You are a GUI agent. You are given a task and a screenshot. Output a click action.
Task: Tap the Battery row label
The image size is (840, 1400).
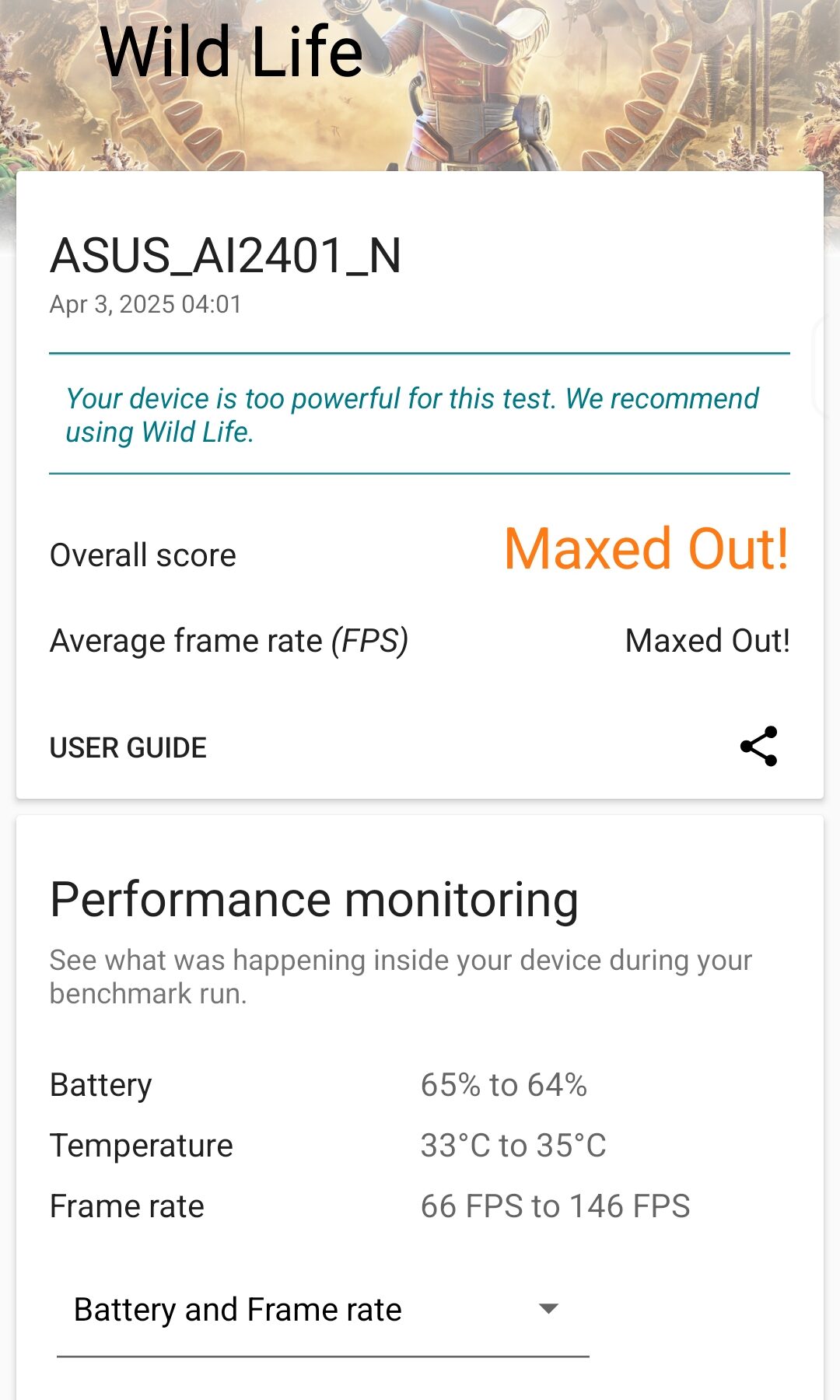[101, 1085]
